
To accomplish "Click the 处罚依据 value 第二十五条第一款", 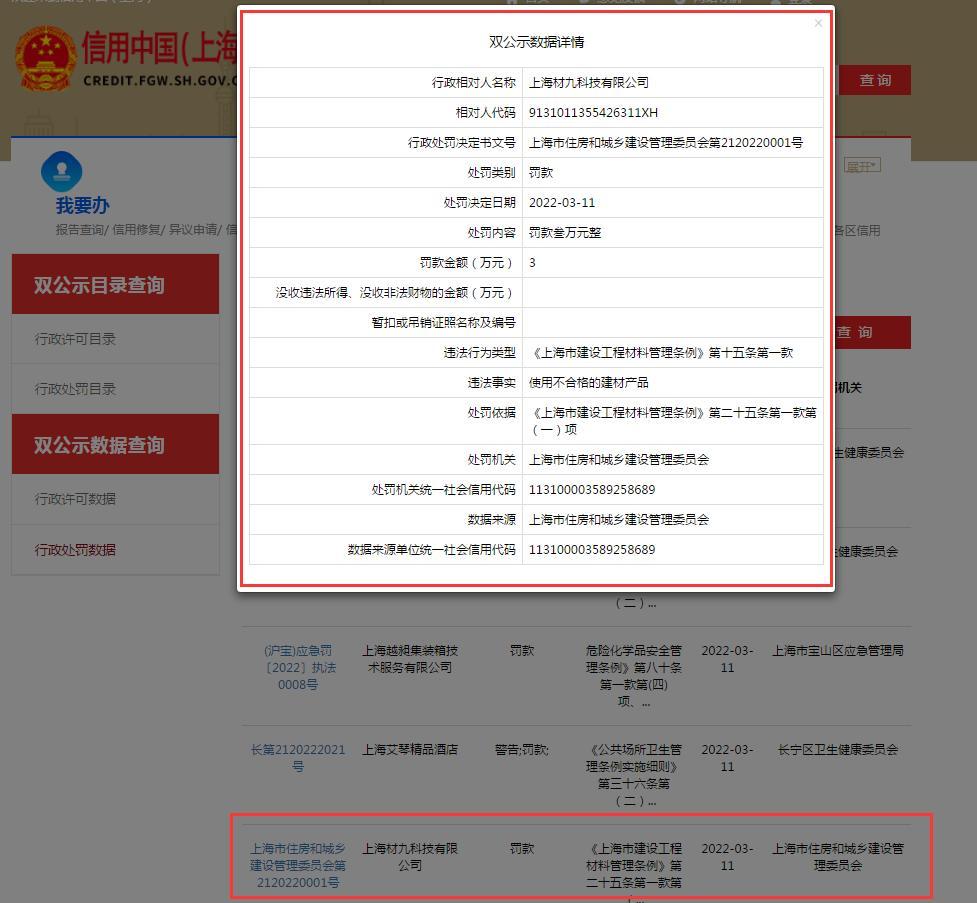I will [x=673, y=421].
